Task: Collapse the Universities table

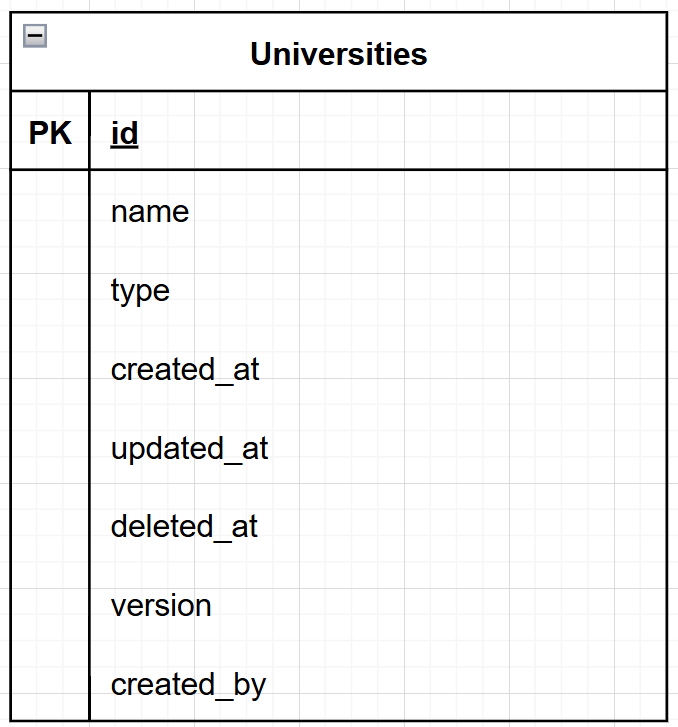Action: (x=35, y=36)
